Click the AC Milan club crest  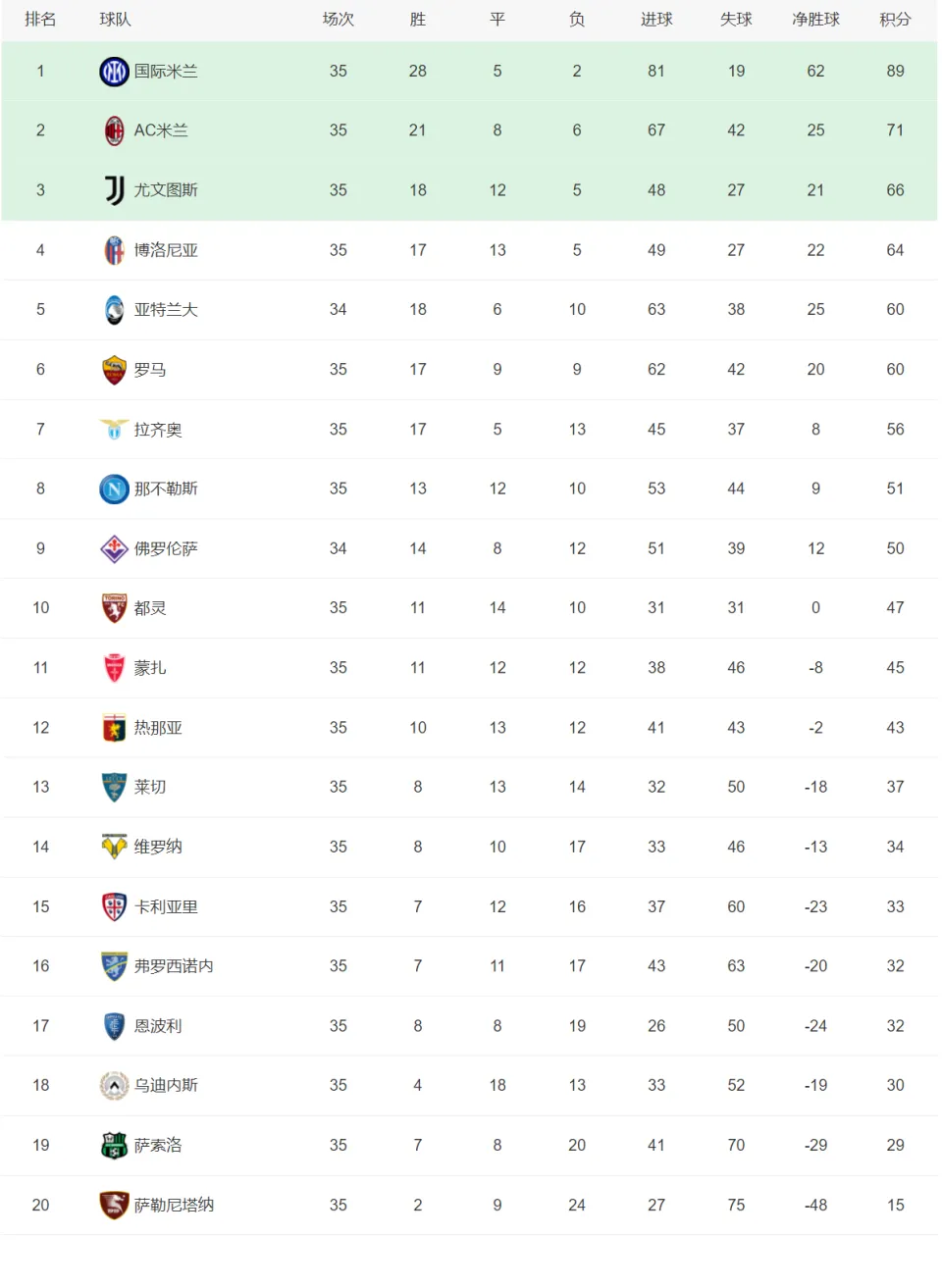click(114, 130)
